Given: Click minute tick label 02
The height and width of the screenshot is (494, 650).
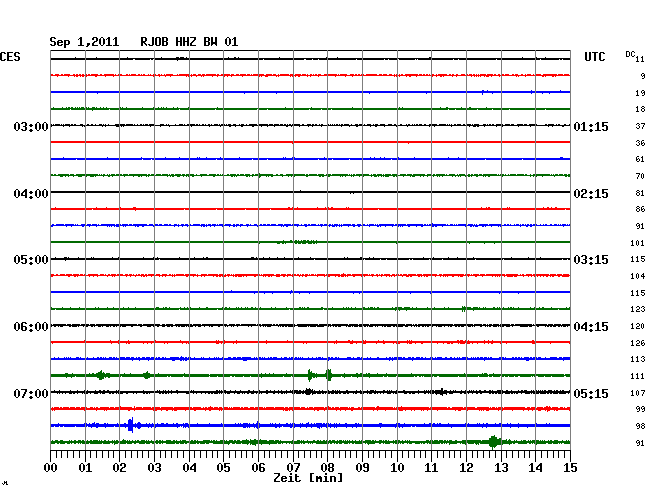Looking at the screenshot, I should pyautogui.click(x=119, y=468).
